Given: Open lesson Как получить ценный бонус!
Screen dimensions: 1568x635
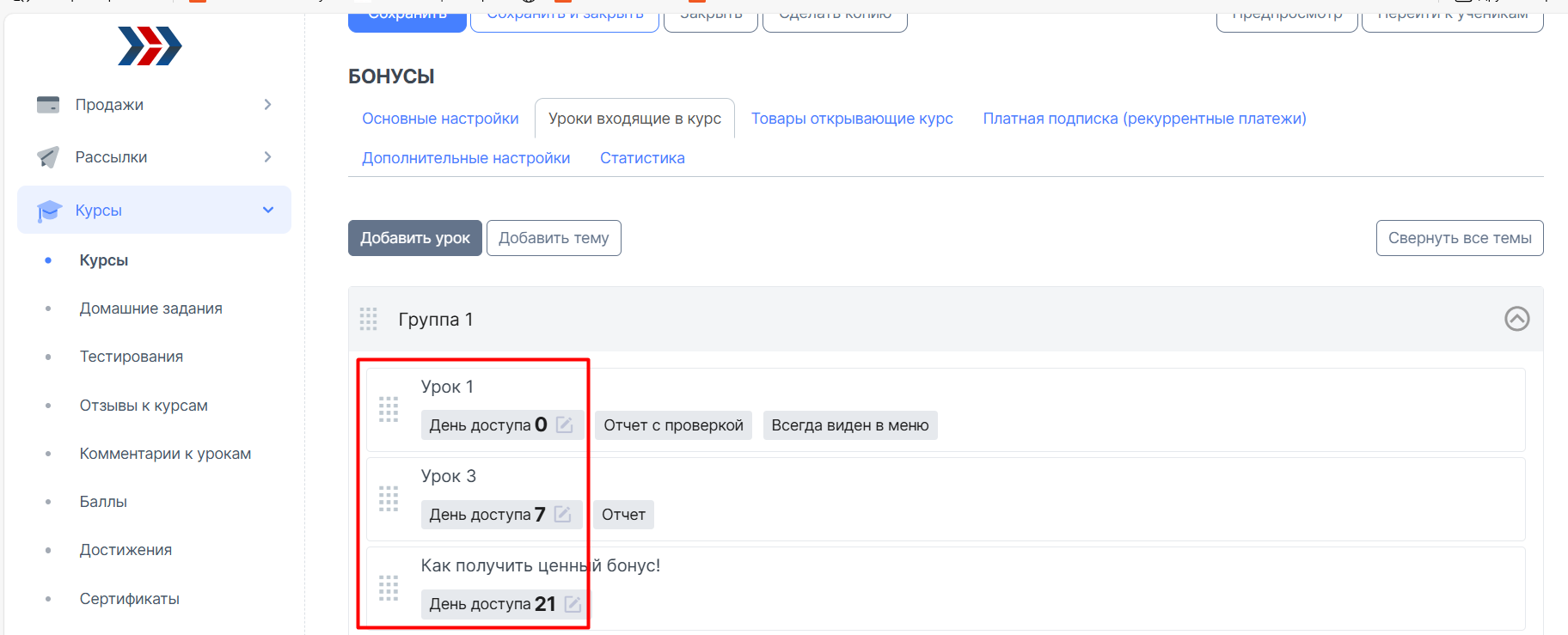Looking at the screenshot, I should point(541,565).
